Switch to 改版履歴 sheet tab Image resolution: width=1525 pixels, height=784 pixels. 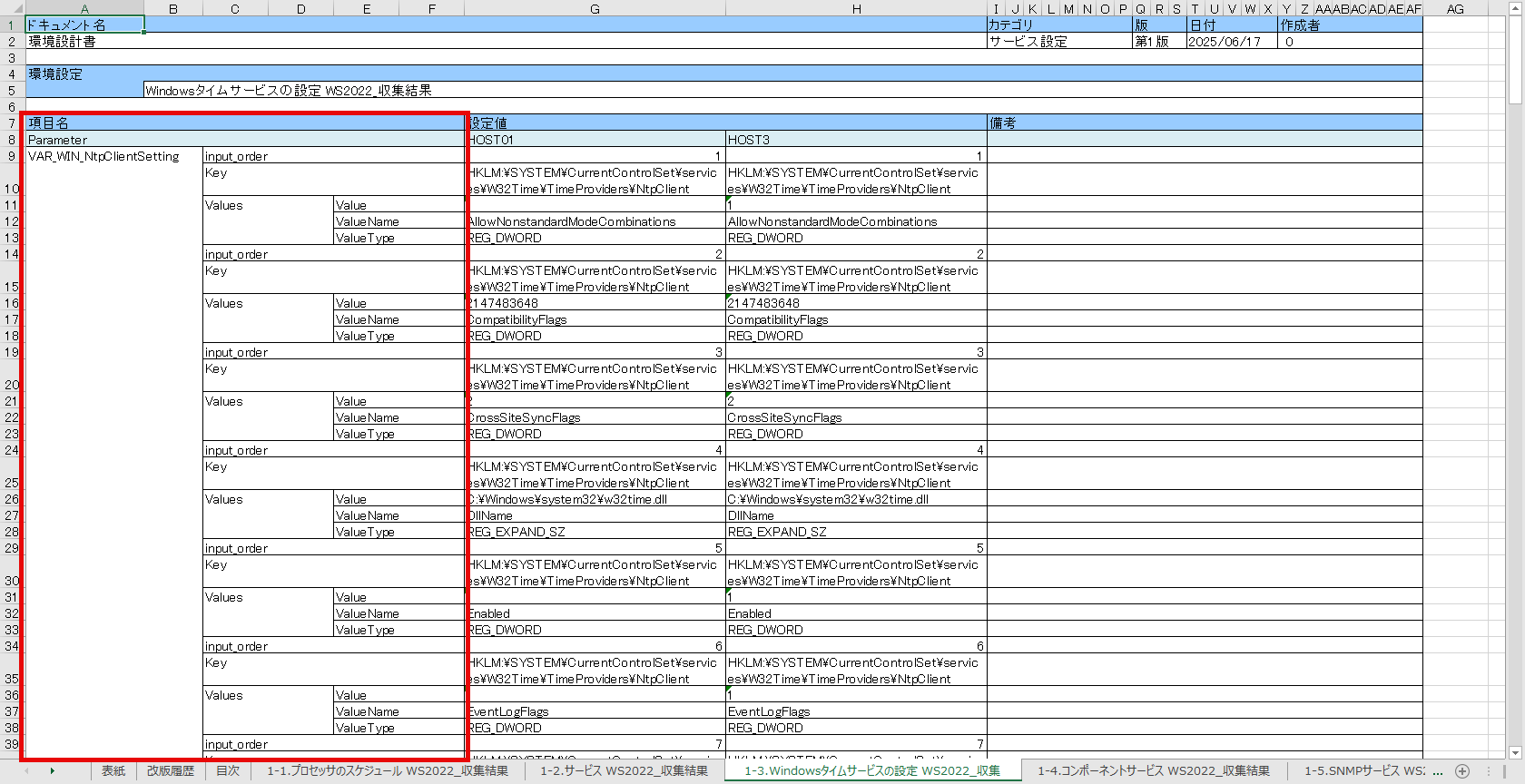tap(171, 771)
